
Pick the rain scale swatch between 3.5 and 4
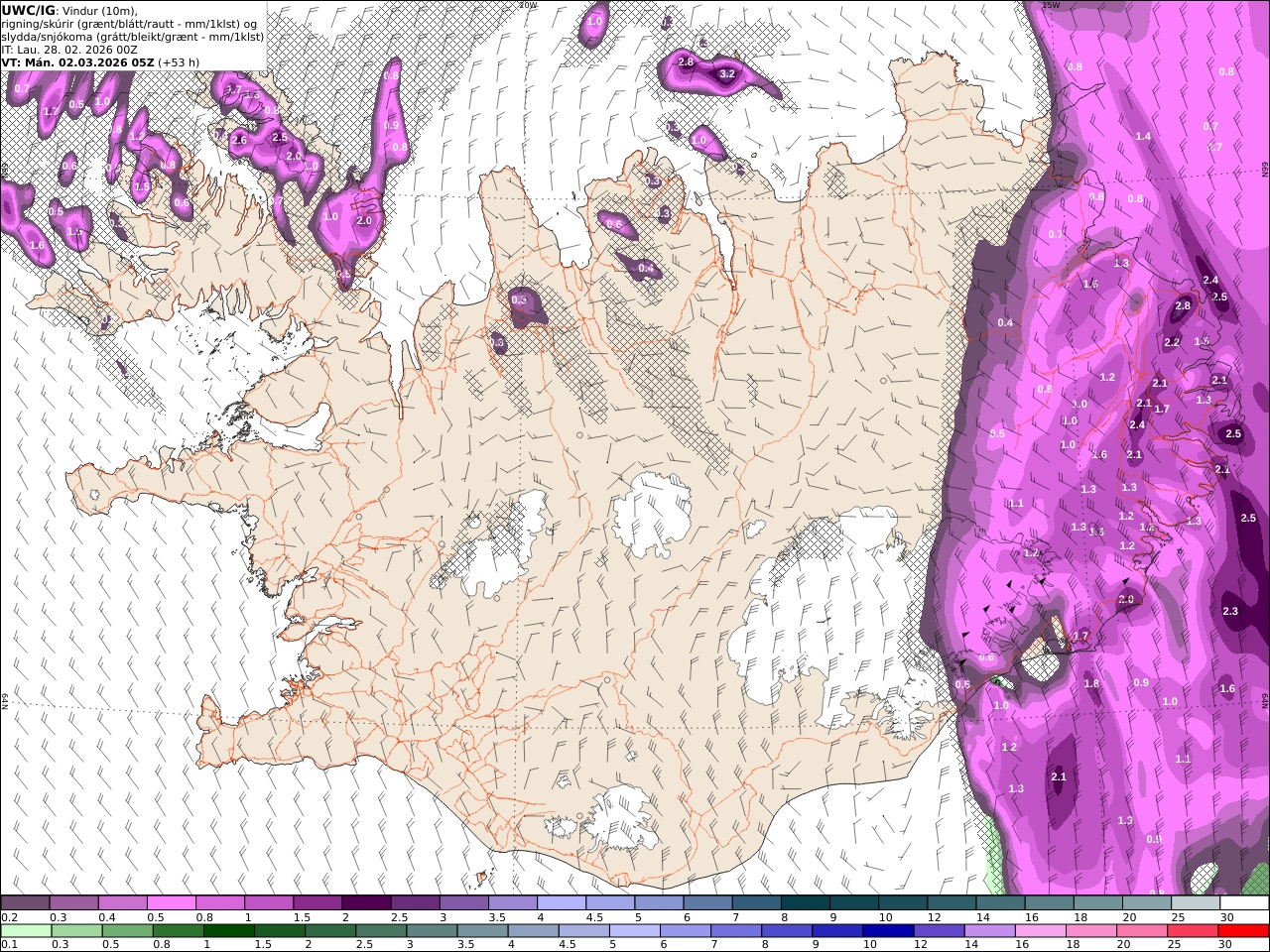483,931
